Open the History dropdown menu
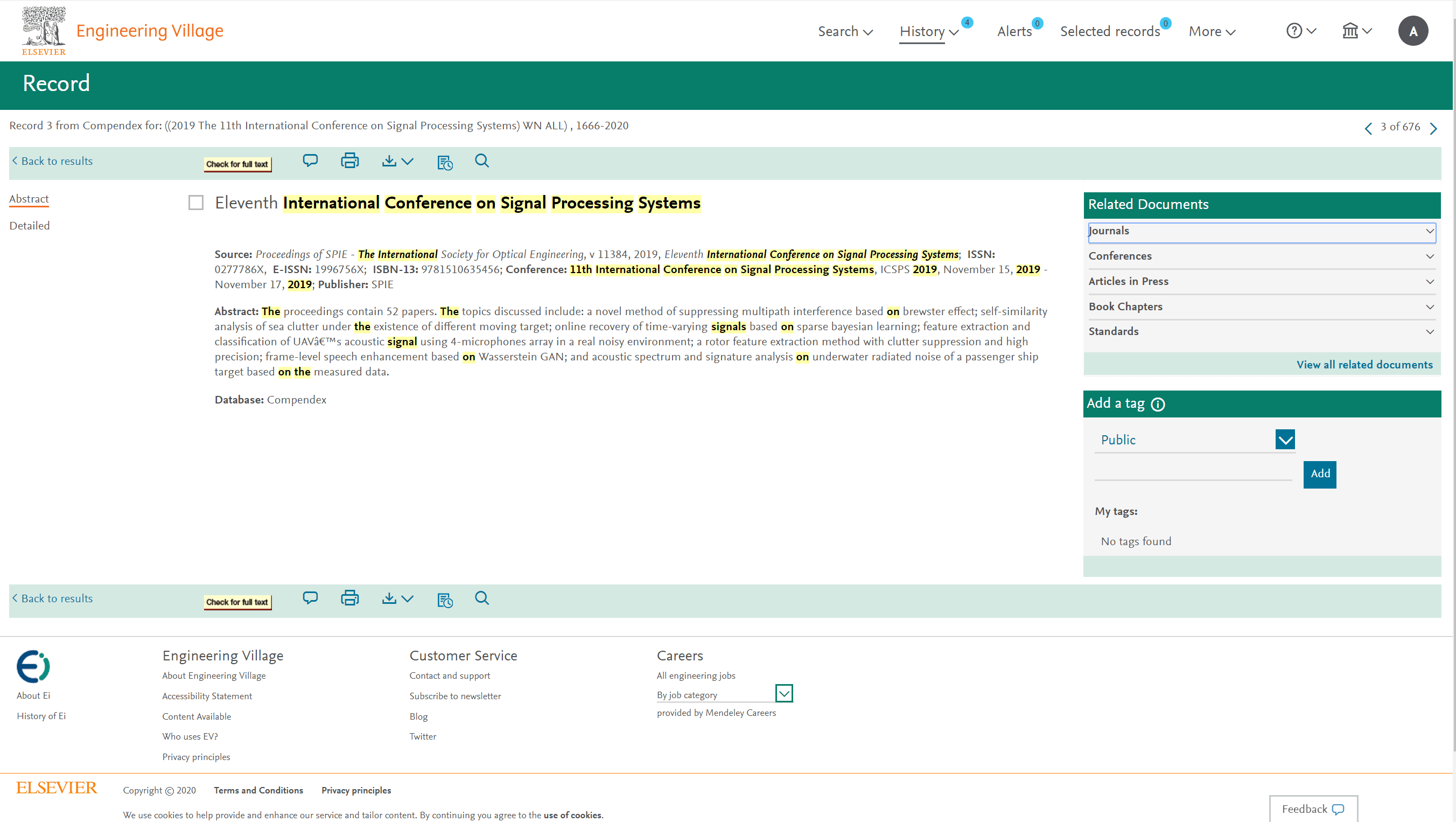 click(x=929, y=31)
